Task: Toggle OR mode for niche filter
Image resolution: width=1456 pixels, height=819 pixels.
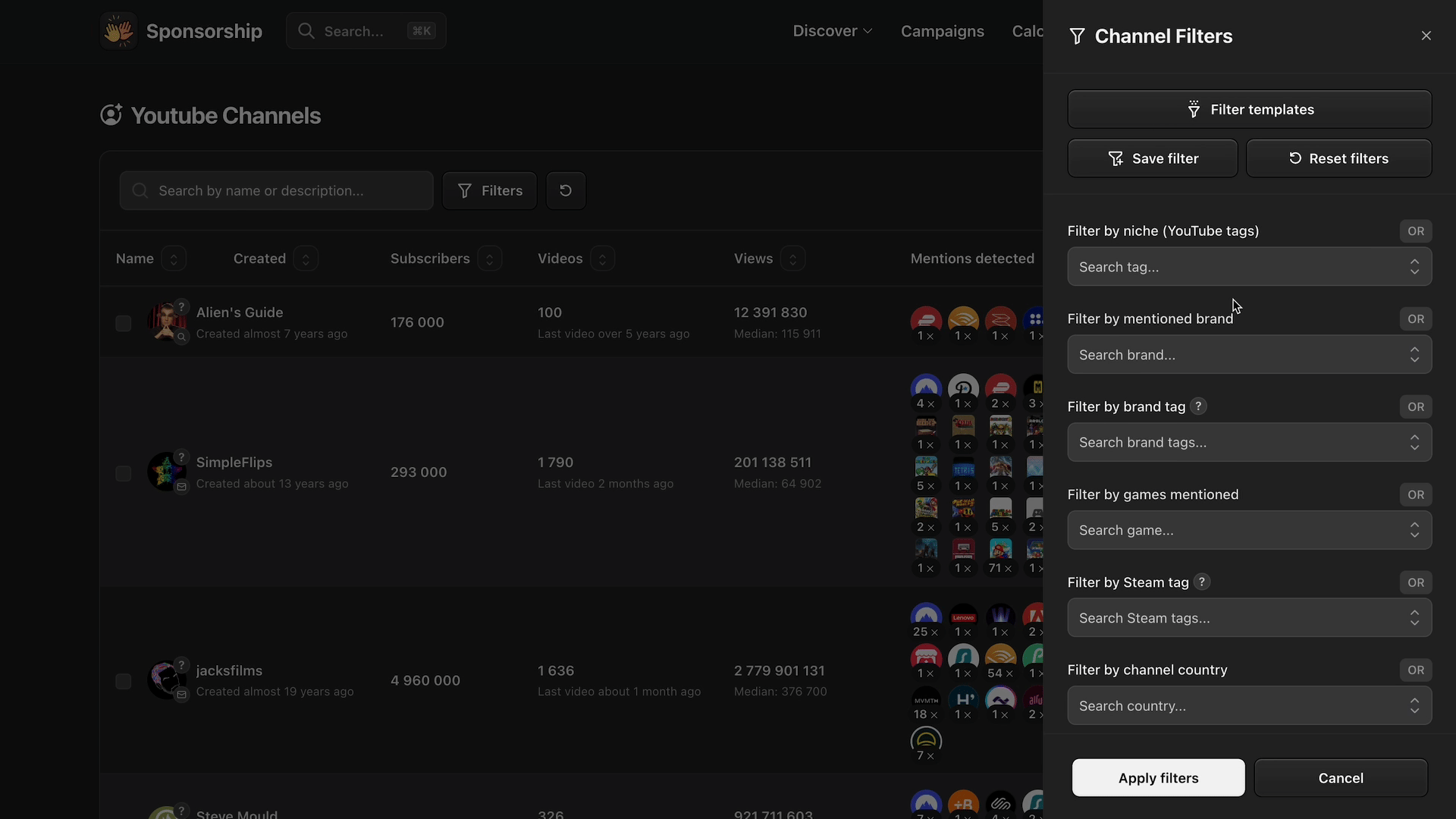Action: click(1415, 231)
